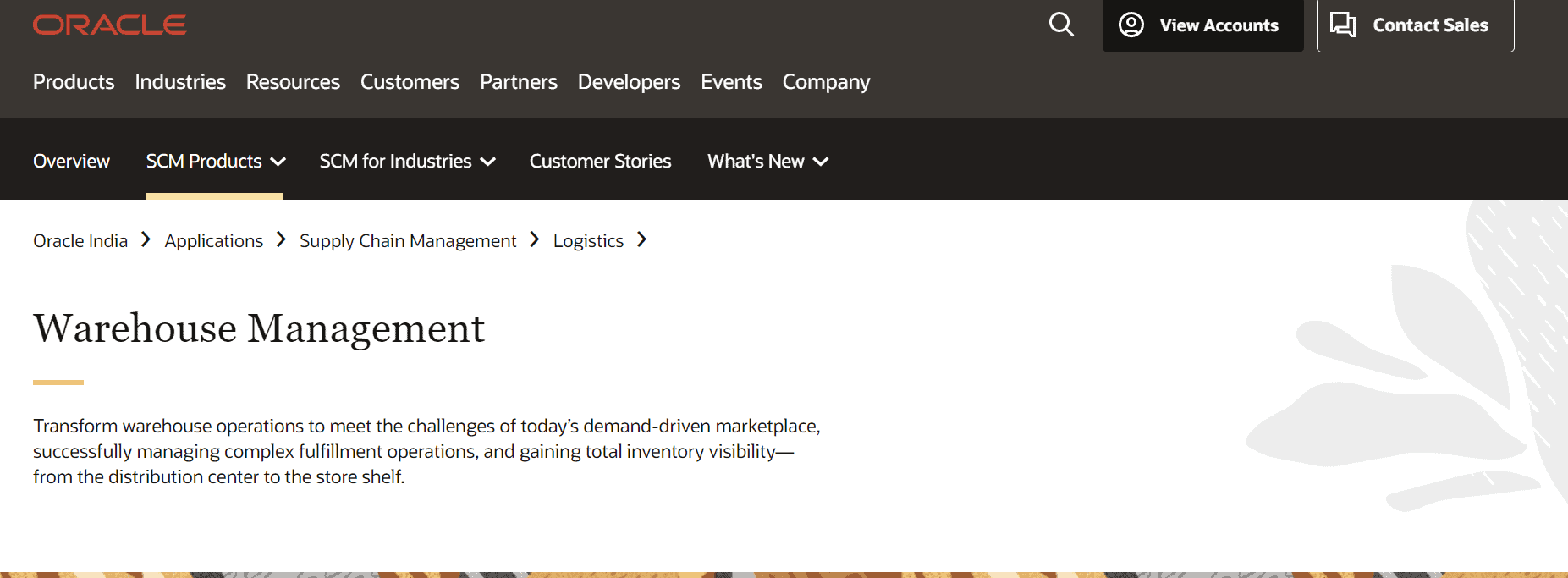
Task: Open the Resources menu
Action: [x=293, y=82]
